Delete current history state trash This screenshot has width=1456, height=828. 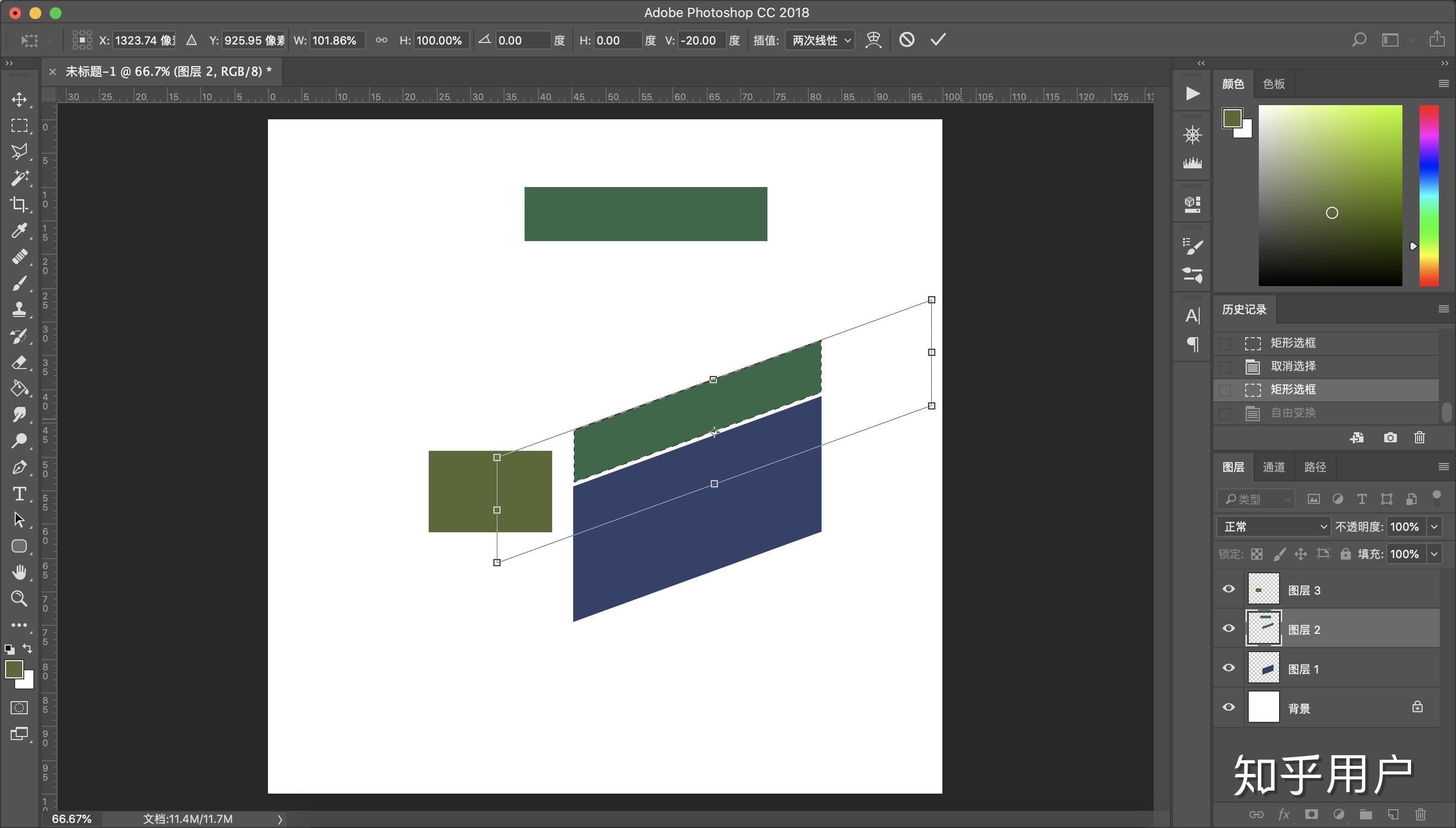point(1420,437)
